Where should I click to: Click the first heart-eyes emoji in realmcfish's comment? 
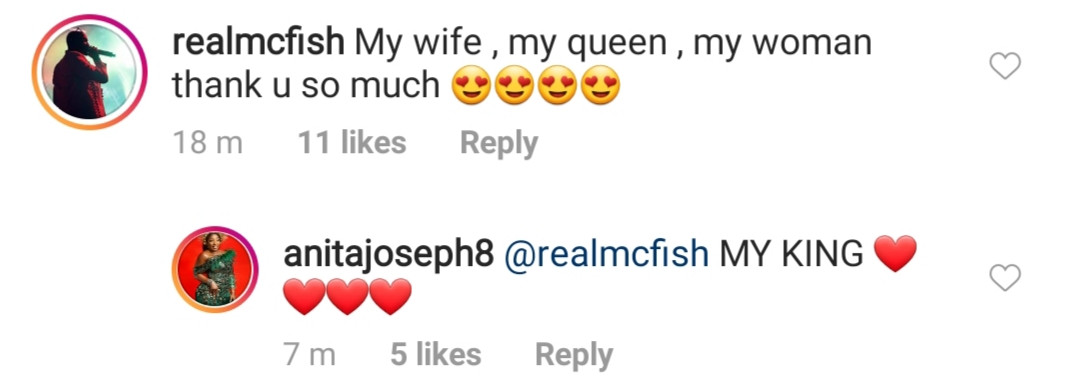[x=472, y=86]
